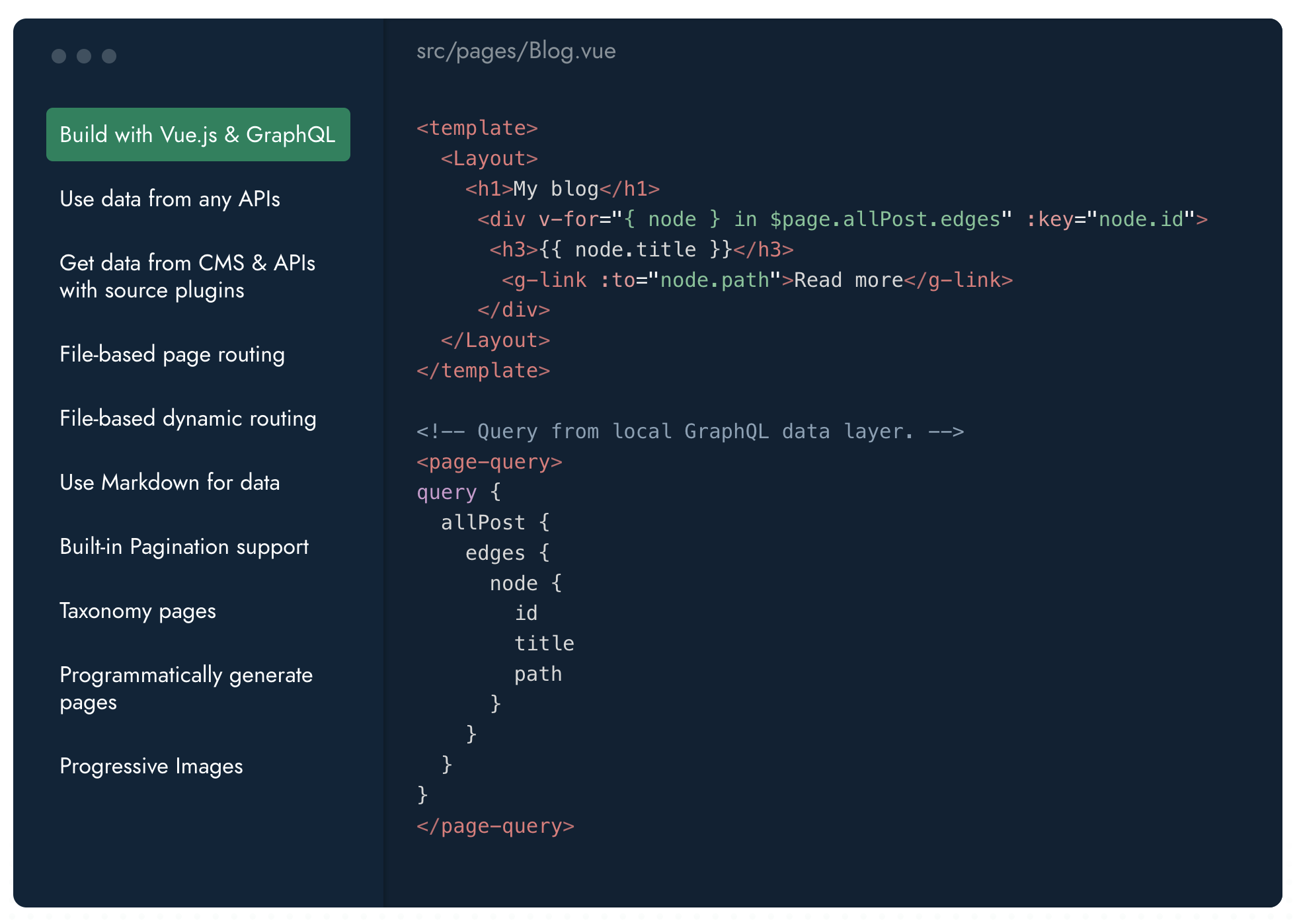Open the Progressive Images item
Image resolution: width=1297 pixels, height=924 pixels.
pyautogui.click(x=151, y=766)
